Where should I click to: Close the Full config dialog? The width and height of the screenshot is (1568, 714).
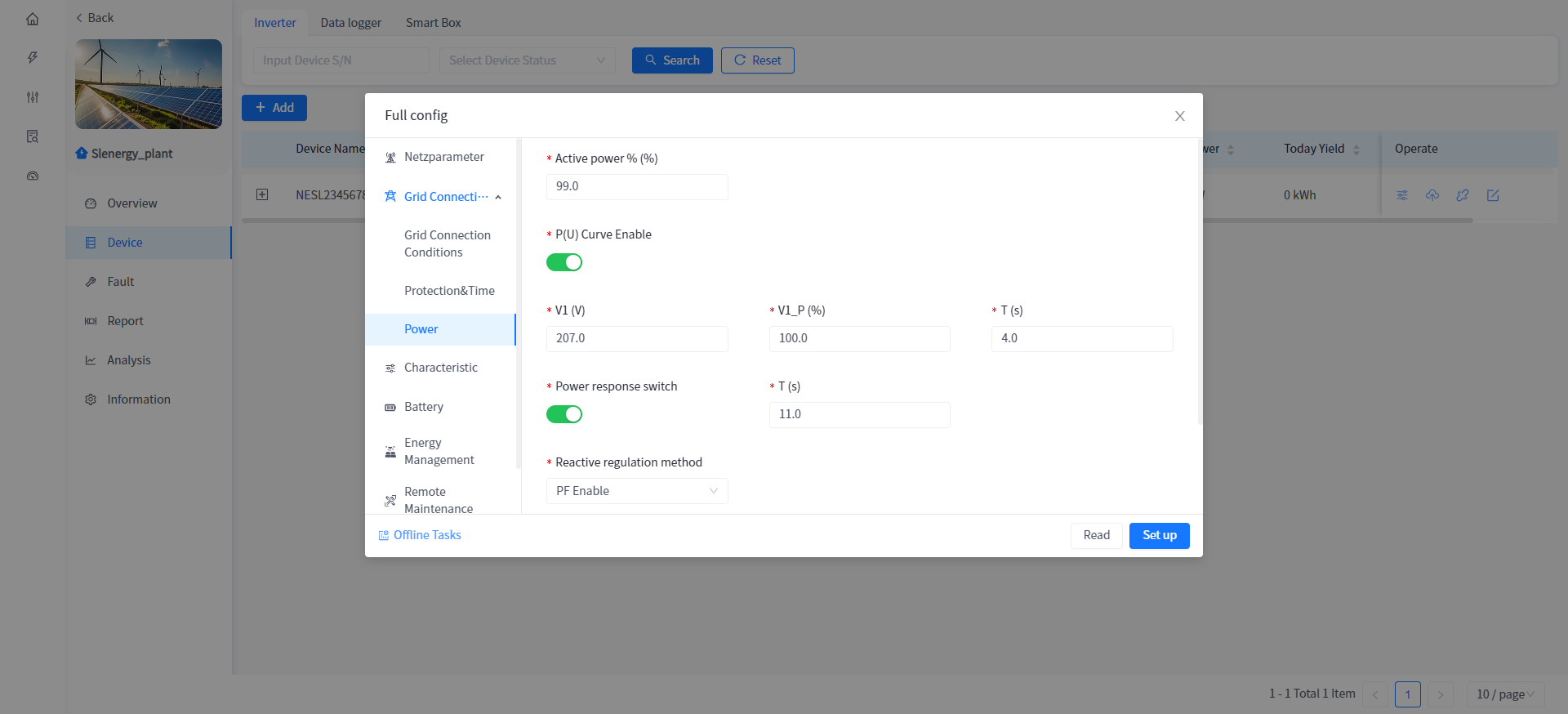tap(1179, 116)
